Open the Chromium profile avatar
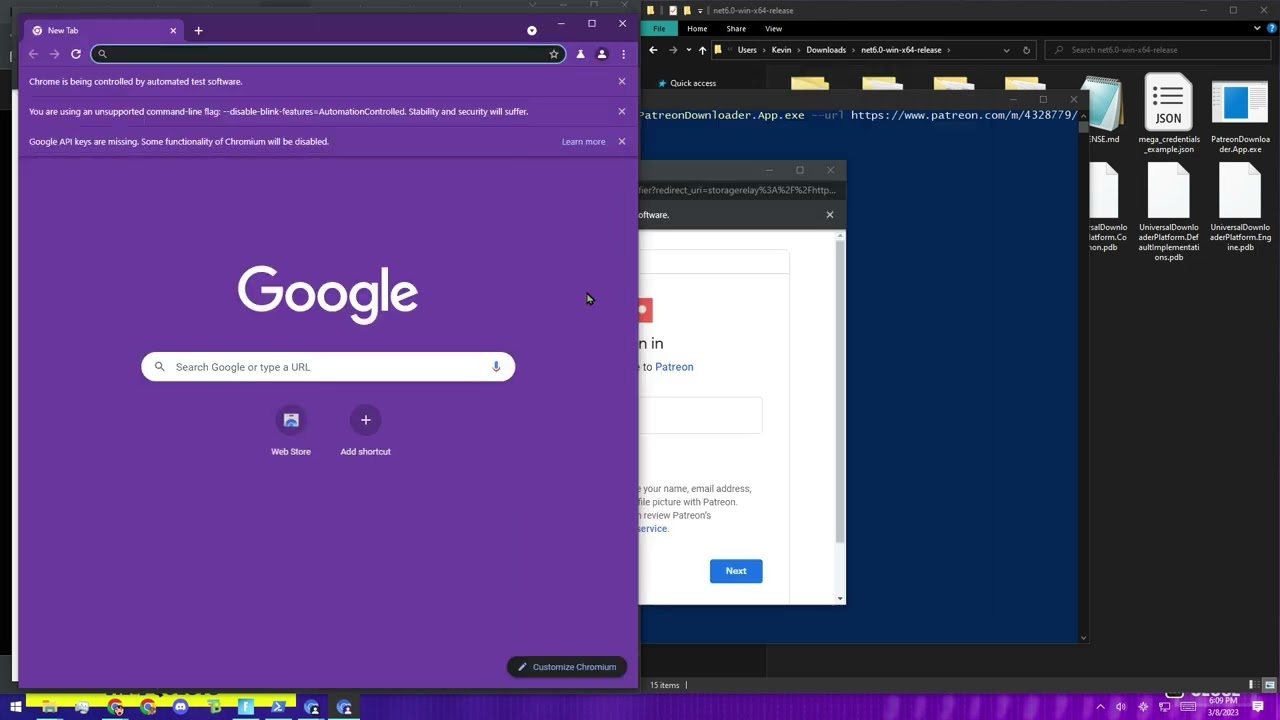The image size is (1280, 720). click(x=602, y=54)
